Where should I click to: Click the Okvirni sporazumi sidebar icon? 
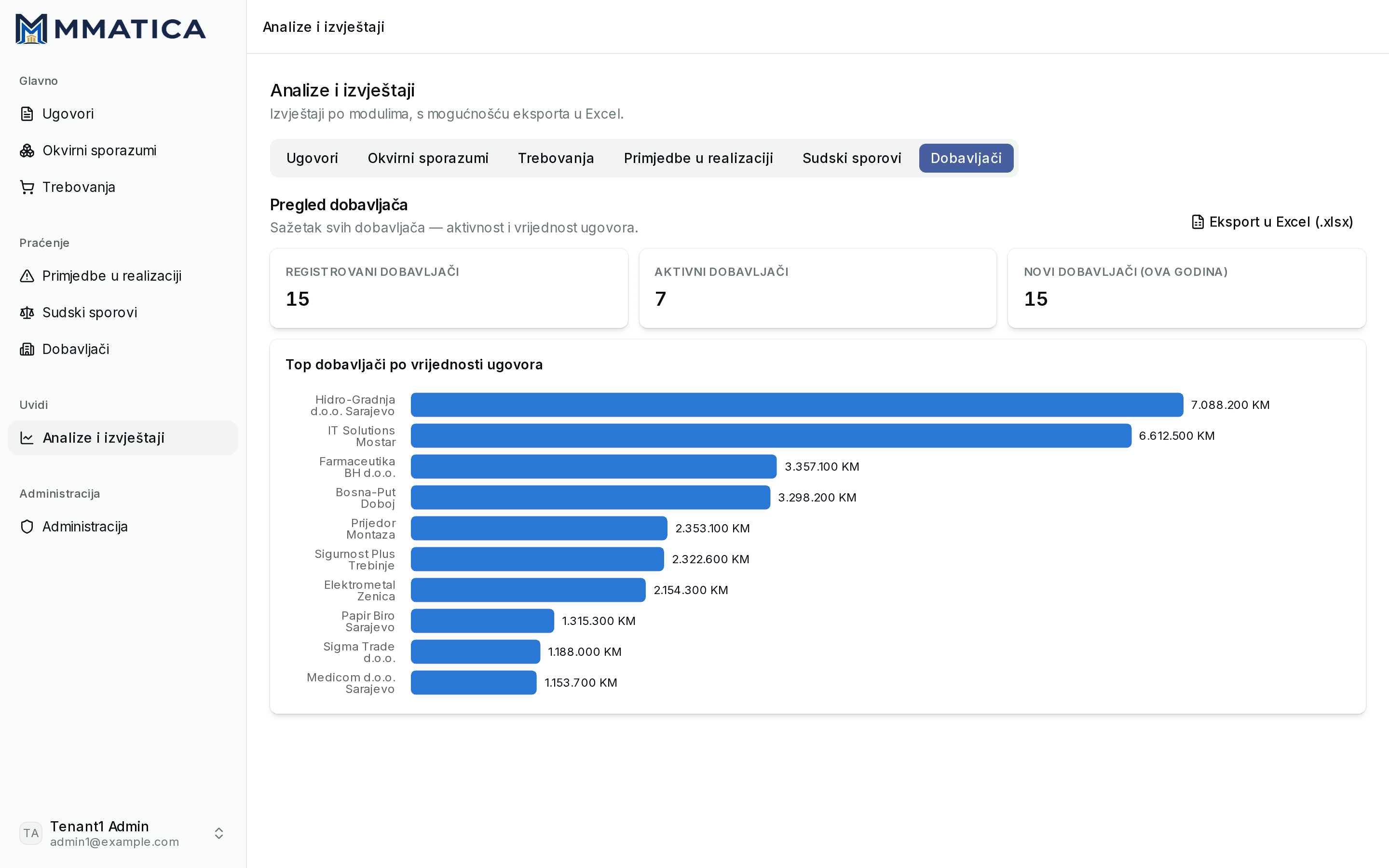(x=27, y=150)
